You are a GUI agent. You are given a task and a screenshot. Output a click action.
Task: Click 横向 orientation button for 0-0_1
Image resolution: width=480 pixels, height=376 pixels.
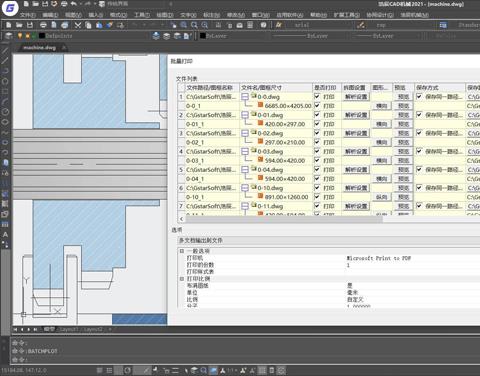tap(382, 106)
